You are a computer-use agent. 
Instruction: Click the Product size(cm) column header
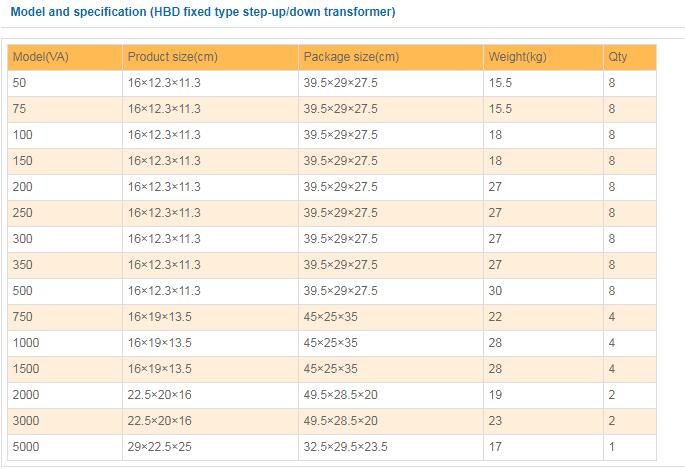tap(211, 57)
